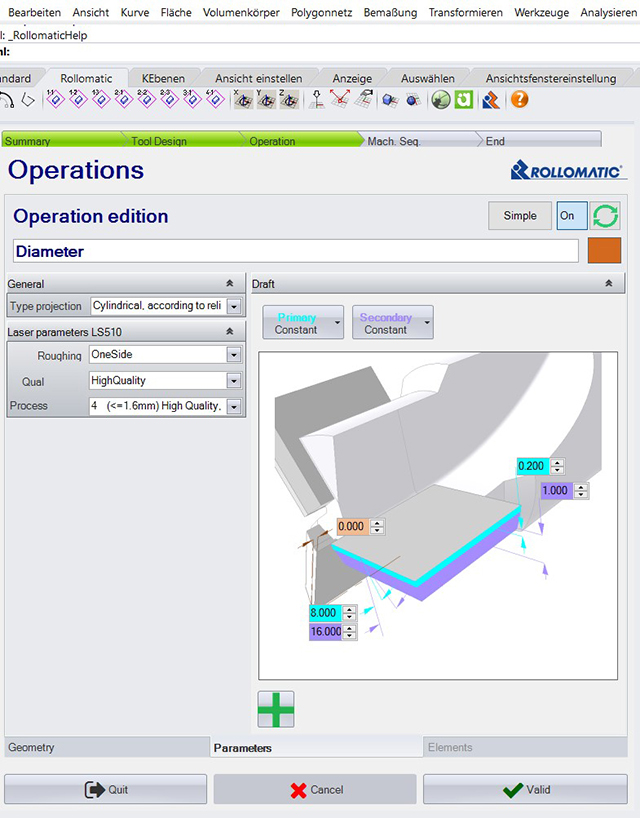The image size is (640, 818).
Task: Click the 3-1 layout icon in toolbar
Action: pyautogui.click(x=192, y=99)
